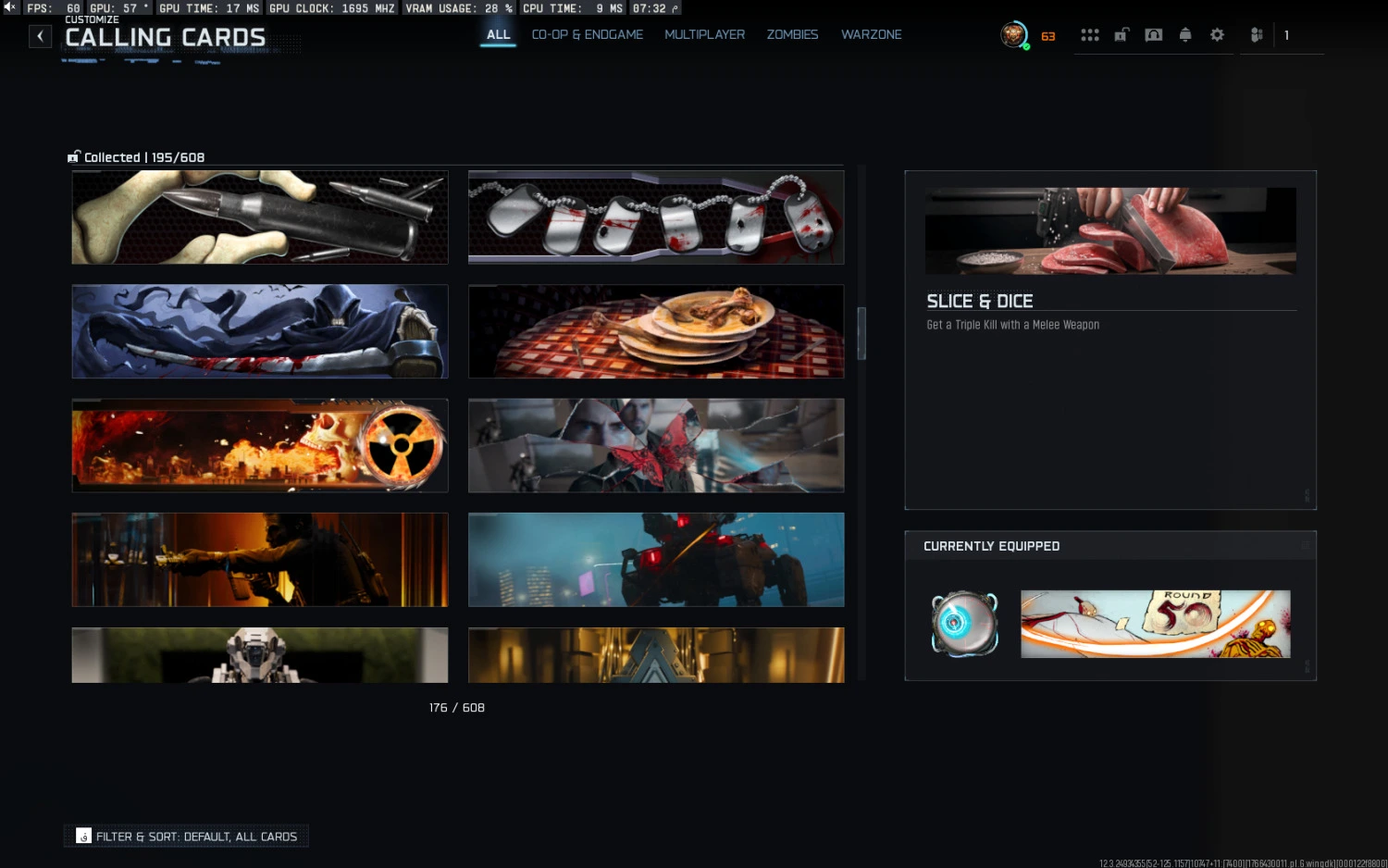Select the bloody dog tags calling card
Screen dimensions: 1388x868
pyautogui.click(x=656, y=217)
